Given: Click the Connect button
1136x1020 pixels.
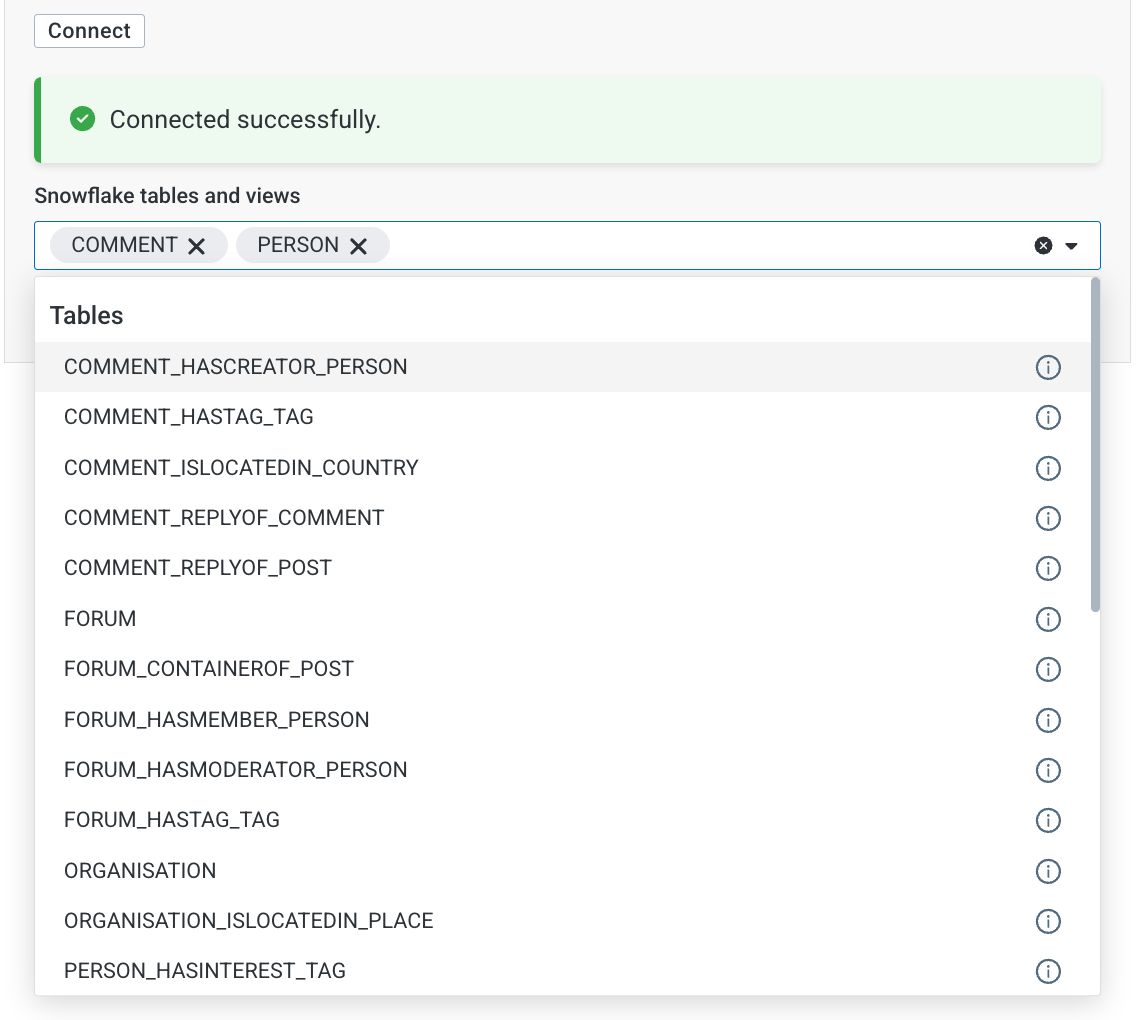Looking at the screenshot, I should (x=89, y=31).
